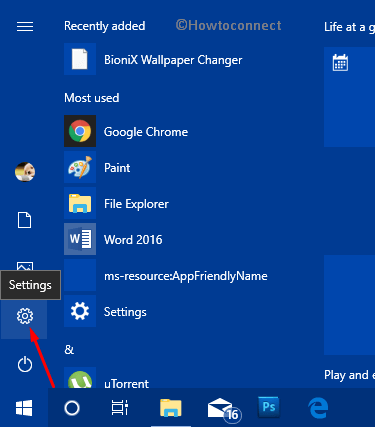
Task: Launch the Word 2016 icon
Action: [x=80, y=239]
